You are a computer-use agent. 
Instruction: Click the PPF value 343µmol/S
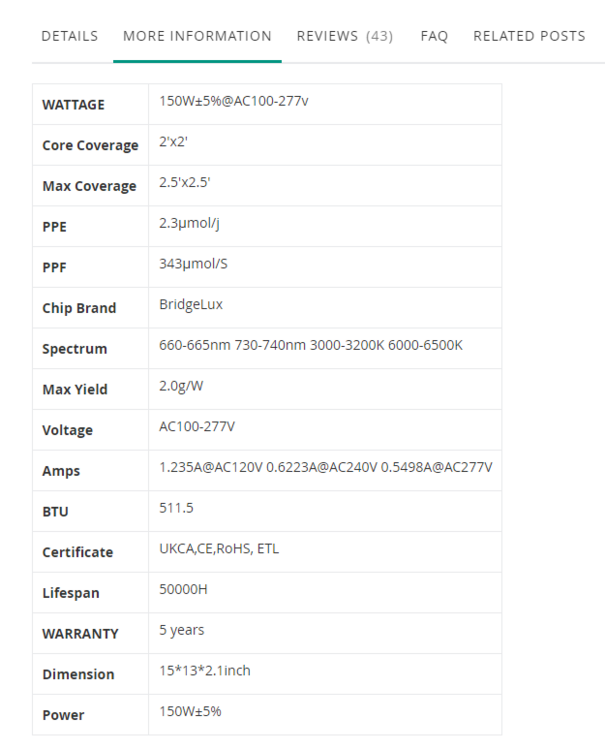tap(193, 264)
